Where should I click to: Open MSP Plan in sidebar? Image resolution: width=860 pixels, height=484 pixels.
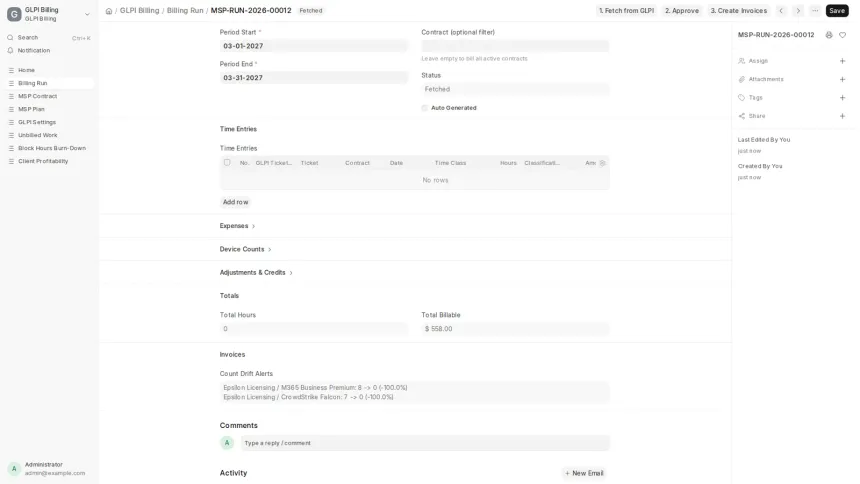(x=49, y=109)
